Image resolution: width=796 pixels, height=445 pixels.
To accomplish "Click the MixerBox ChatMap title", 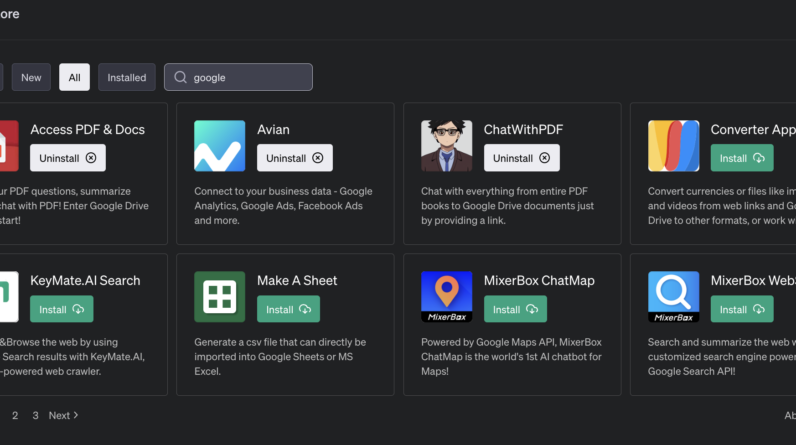I will [x=539, y=281].
